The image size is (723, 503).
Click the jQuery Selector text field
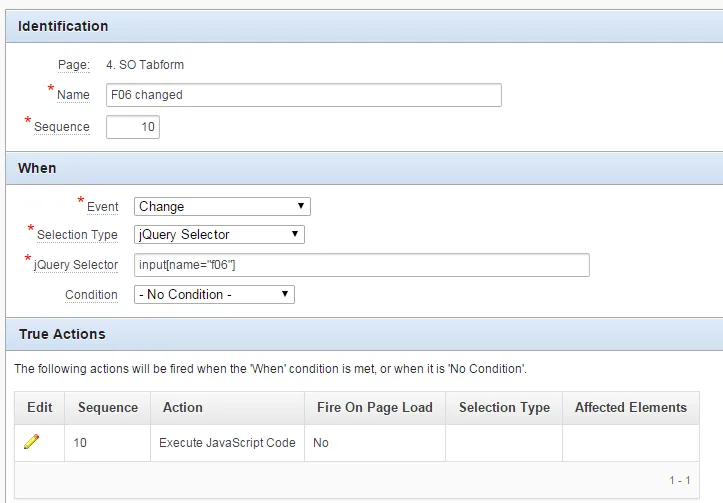click(361, 265)
